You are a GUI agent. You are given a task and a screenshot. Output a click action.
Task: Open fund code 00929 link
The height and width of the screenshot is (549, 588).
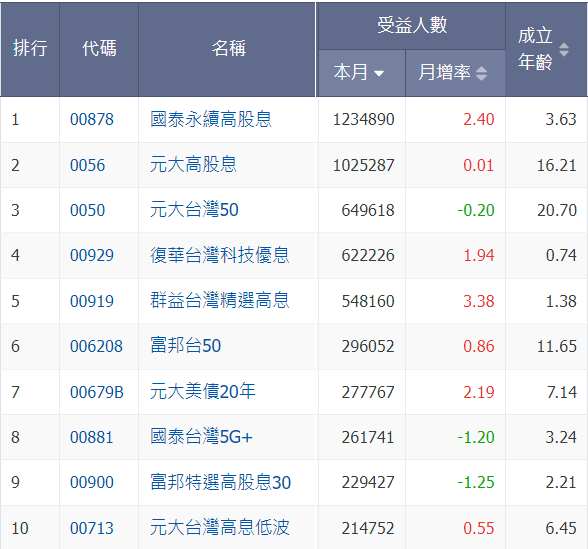pos(92,255)
